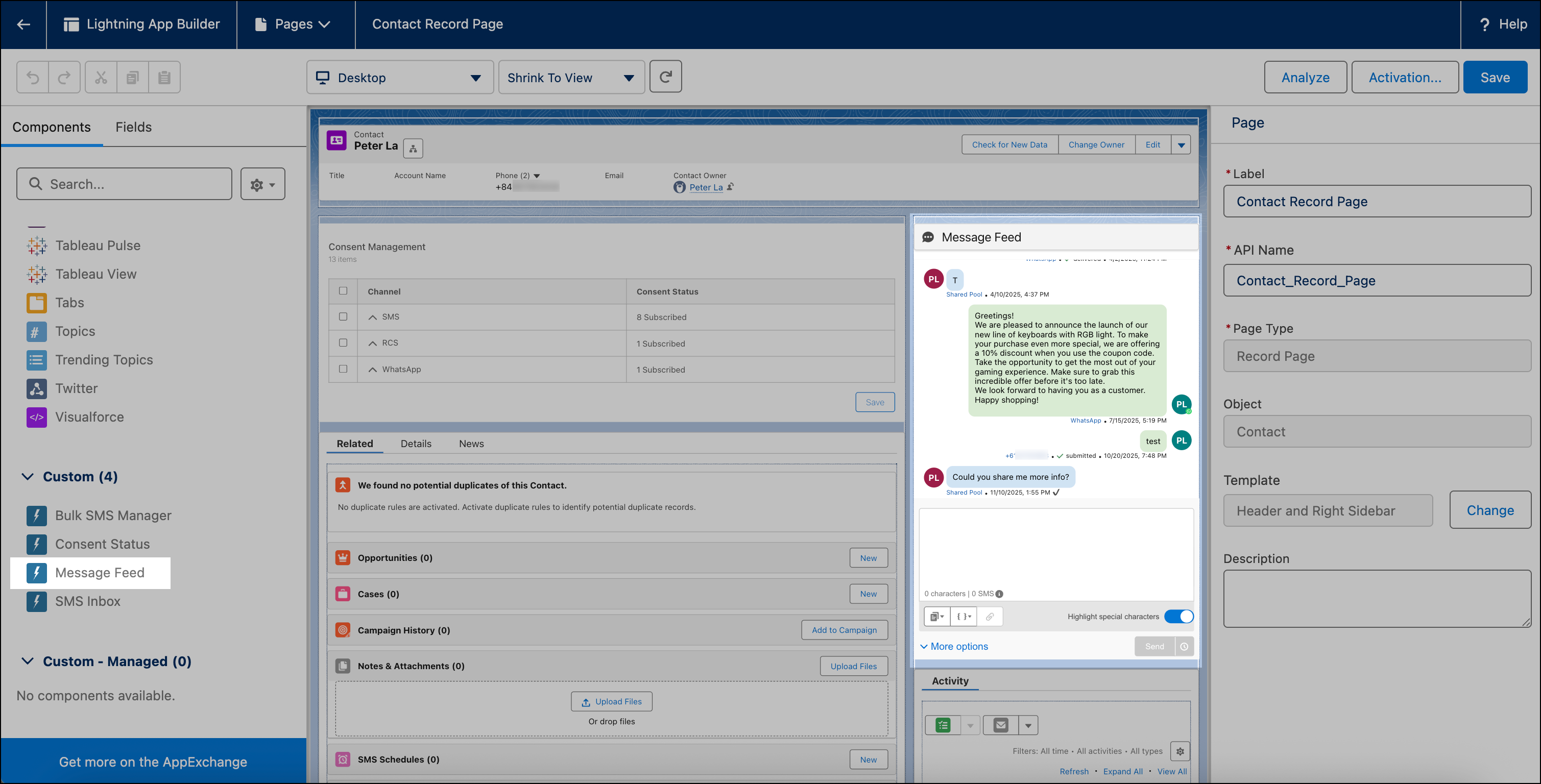Expand More options in message composer
1541x784 pixels.
click(954, 647)
